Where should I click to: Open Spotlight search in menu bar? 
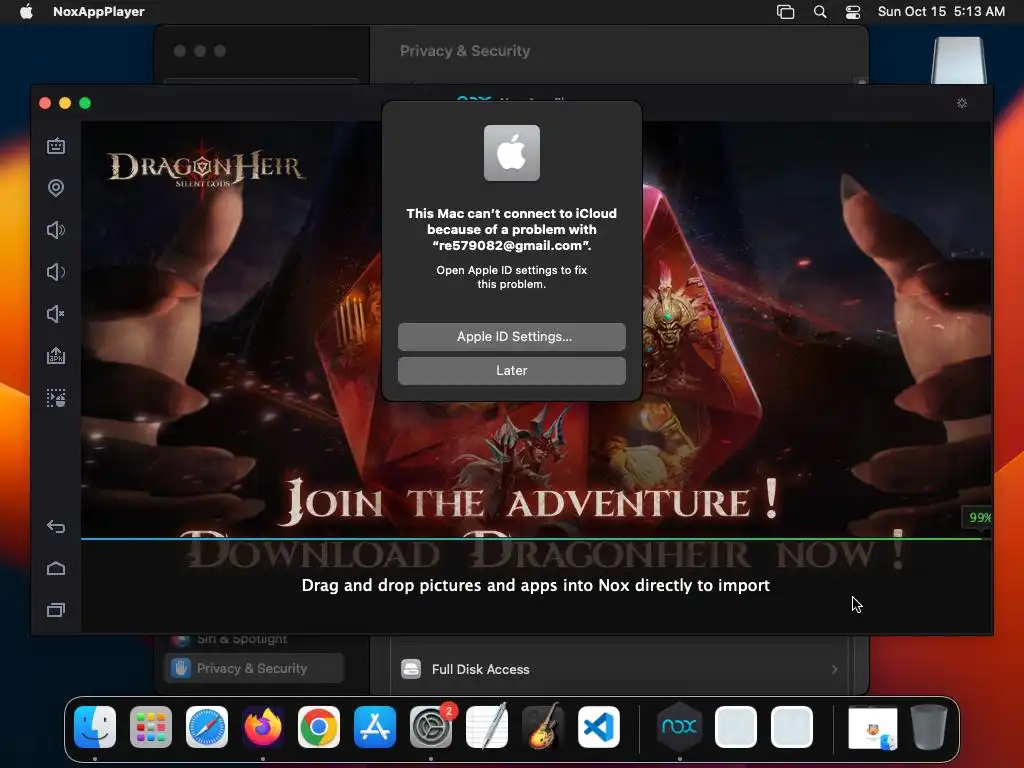[x=820, y=11]
